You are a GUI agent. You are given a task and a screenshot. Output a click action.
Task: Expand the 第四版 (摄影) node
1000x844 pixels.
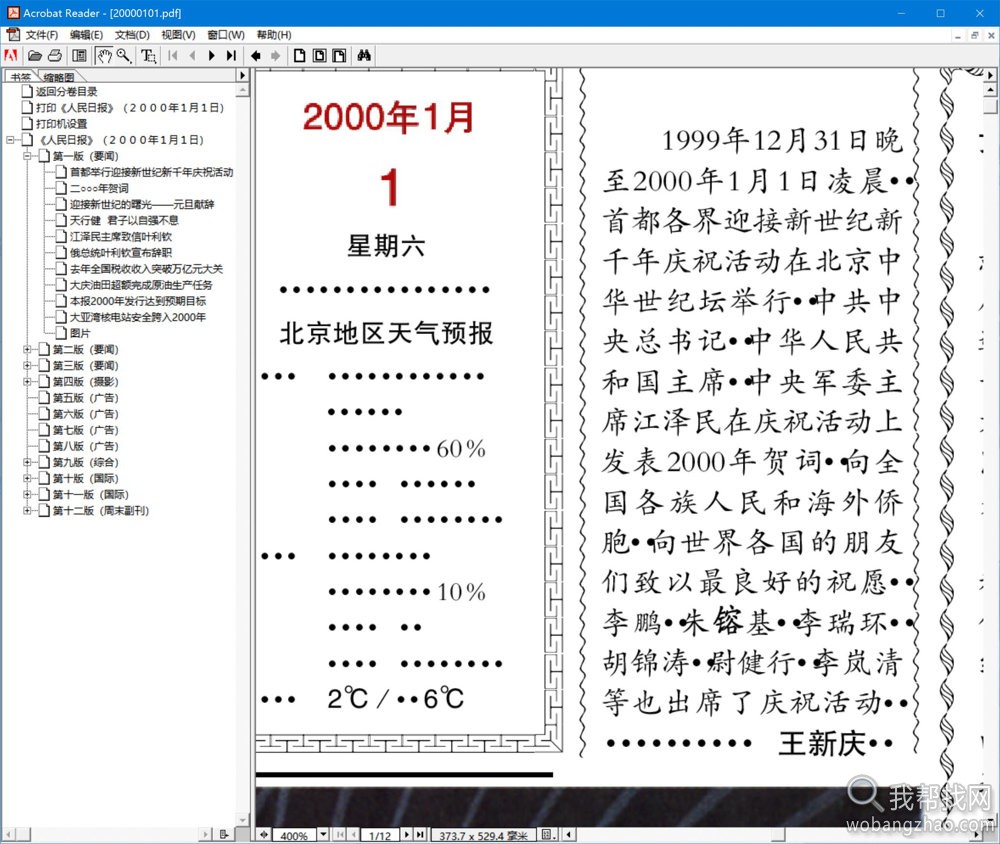click(x=27, y=381)
